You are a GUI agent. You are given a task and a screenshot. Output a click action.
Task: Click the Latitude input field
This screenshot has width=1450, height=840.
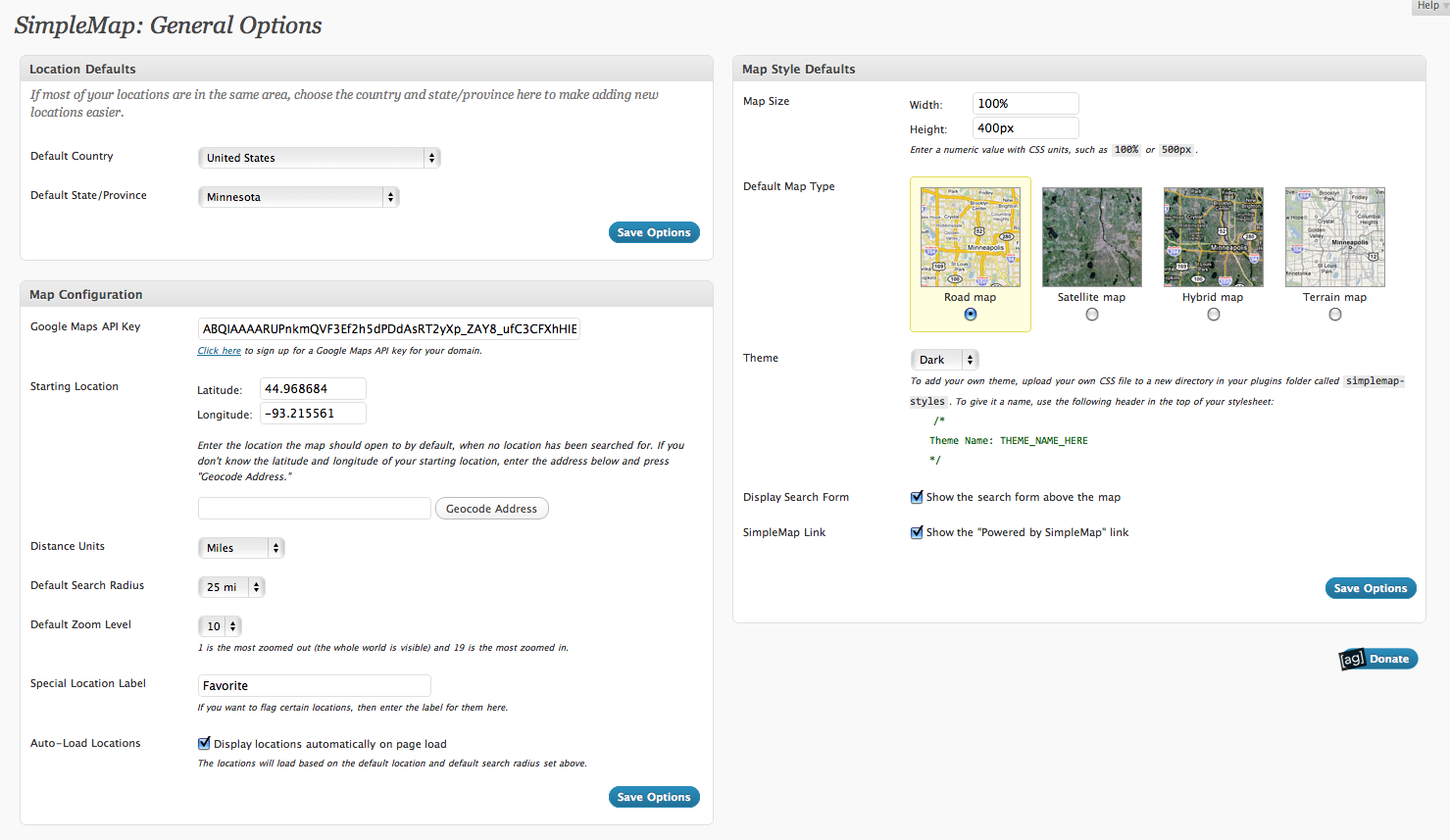pyautogui.click(x=313, y=389)
